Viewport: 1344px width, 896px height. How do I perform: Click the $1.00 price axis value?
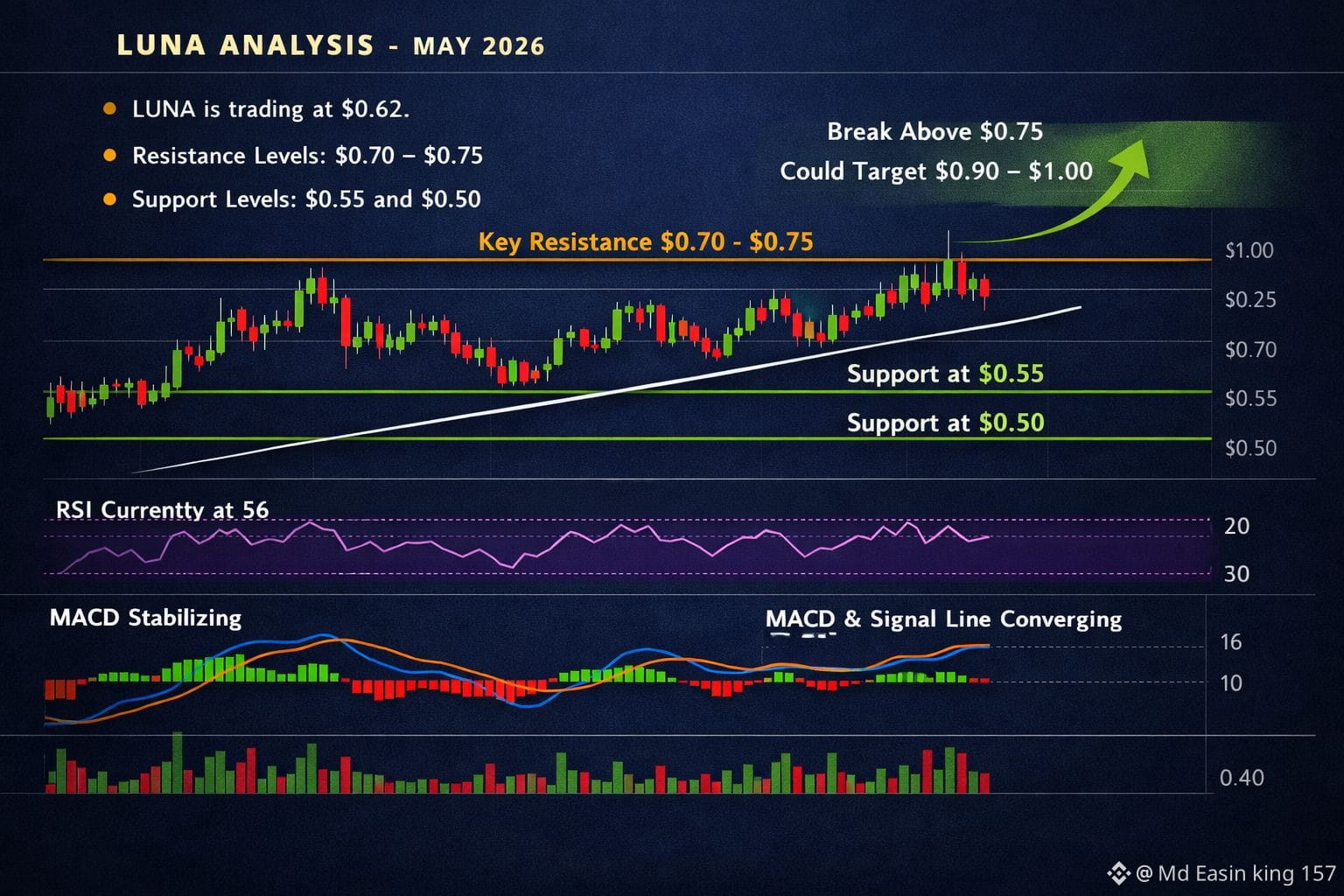pyautogui.click(x=1249, y=250)
